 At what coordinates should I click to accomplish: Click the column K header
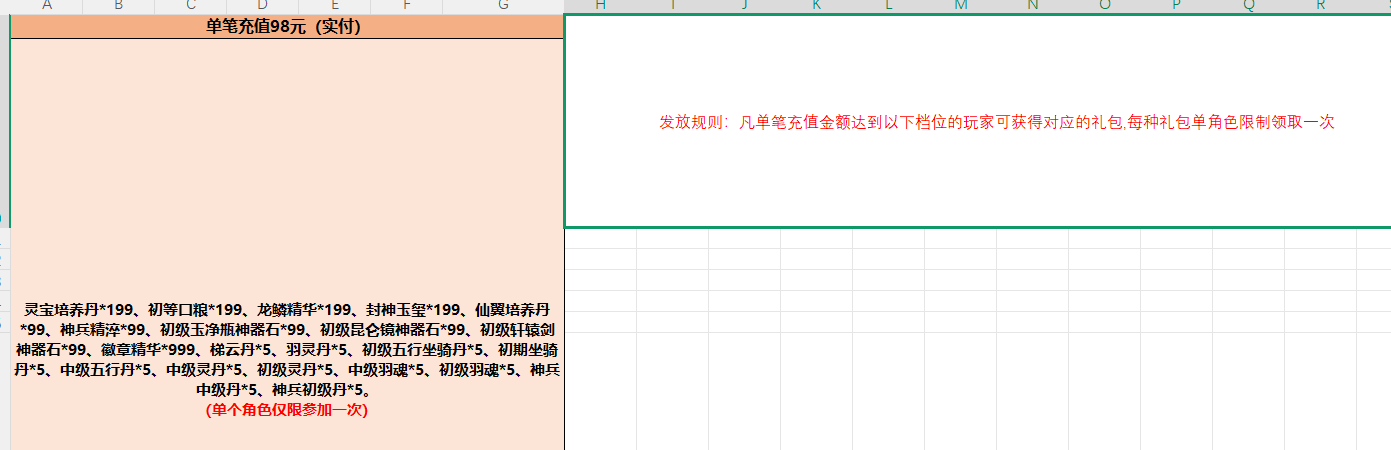pyautogui.click(x=817, y=6)
